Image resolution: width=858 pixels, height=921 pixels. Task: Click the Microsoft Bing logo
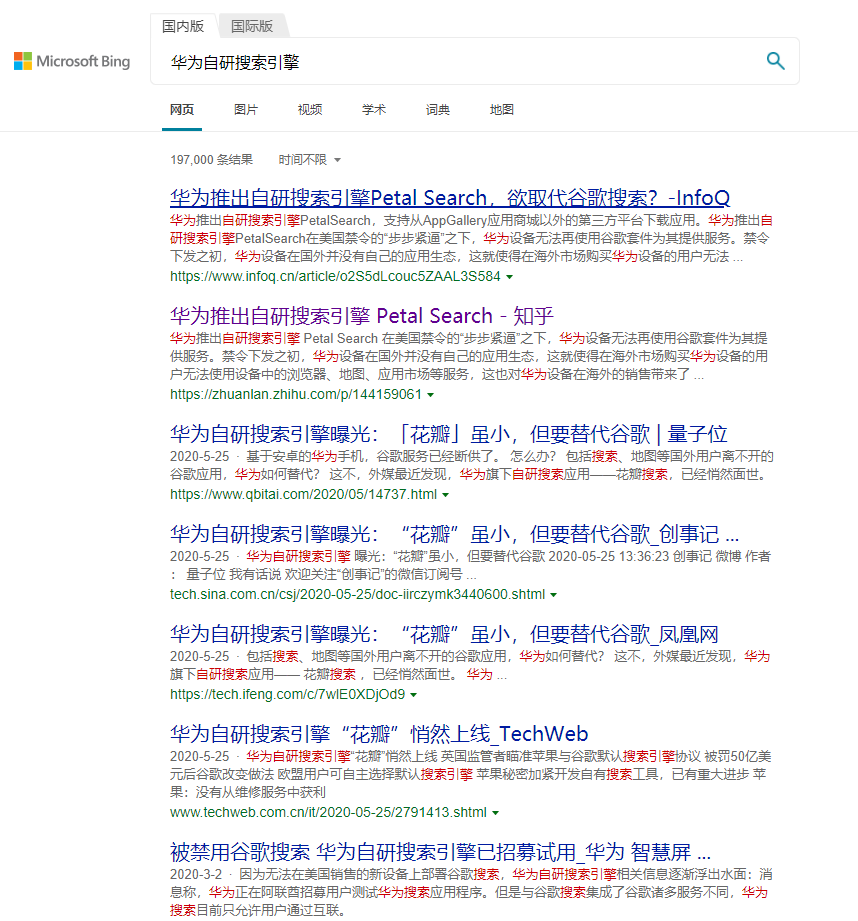[x=72, y=61]
